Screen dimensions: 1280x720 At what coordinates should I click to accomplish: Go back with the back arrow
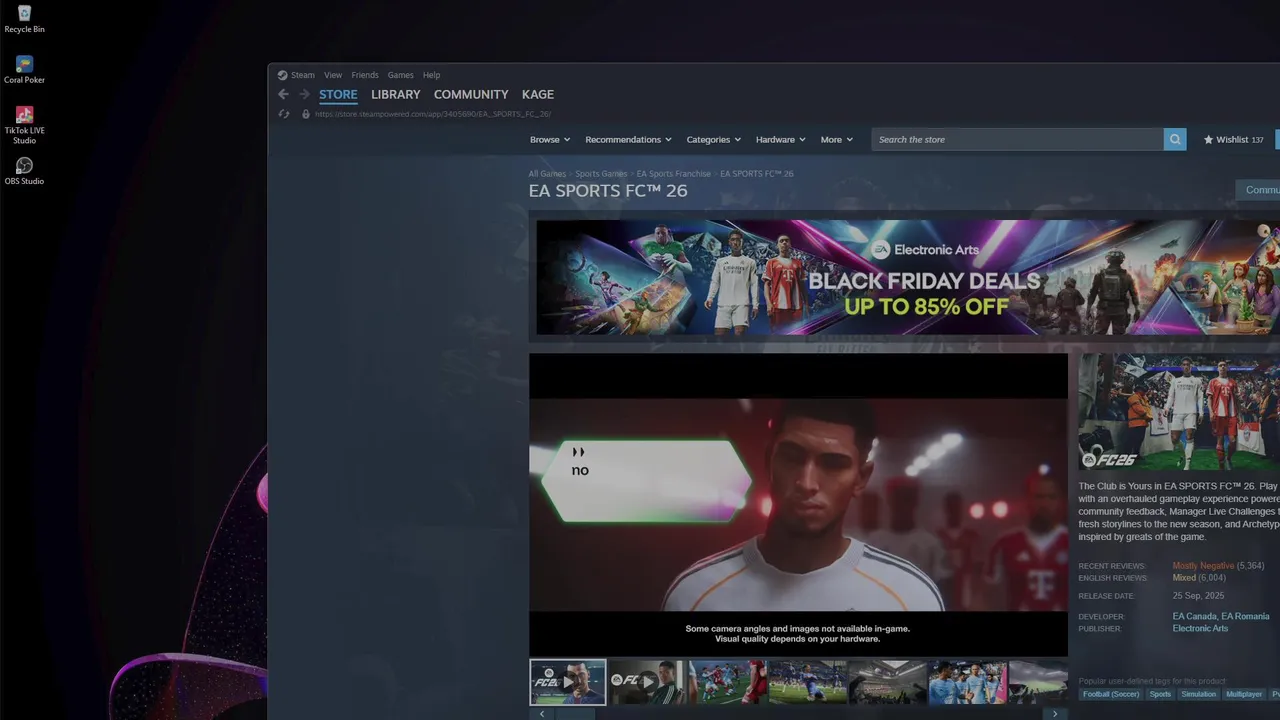click(284, 94)
